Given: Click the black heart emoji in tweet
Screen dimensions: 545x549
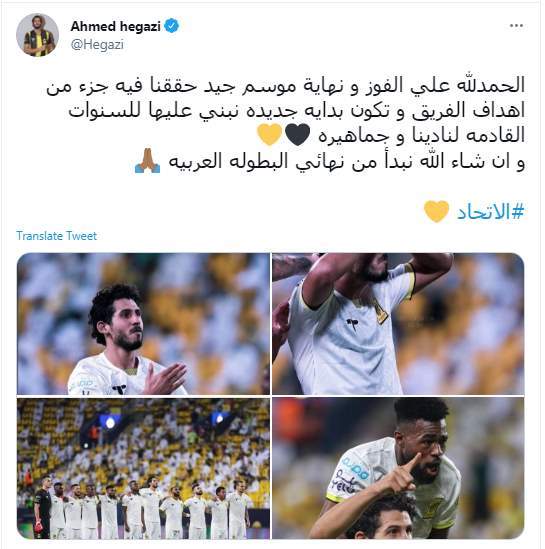Looking at the screenshot, I should (297, 135).
